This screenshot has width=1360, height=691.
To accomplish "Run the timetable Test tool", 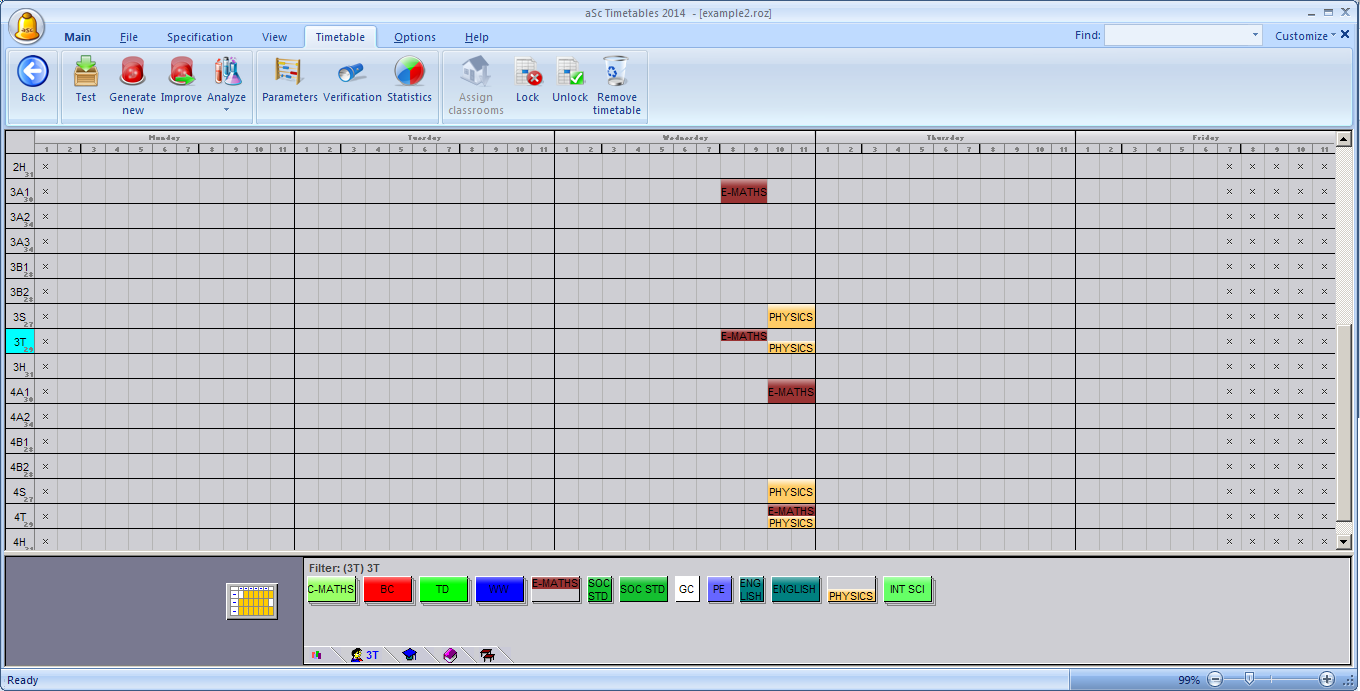I will tap(86, 73).
